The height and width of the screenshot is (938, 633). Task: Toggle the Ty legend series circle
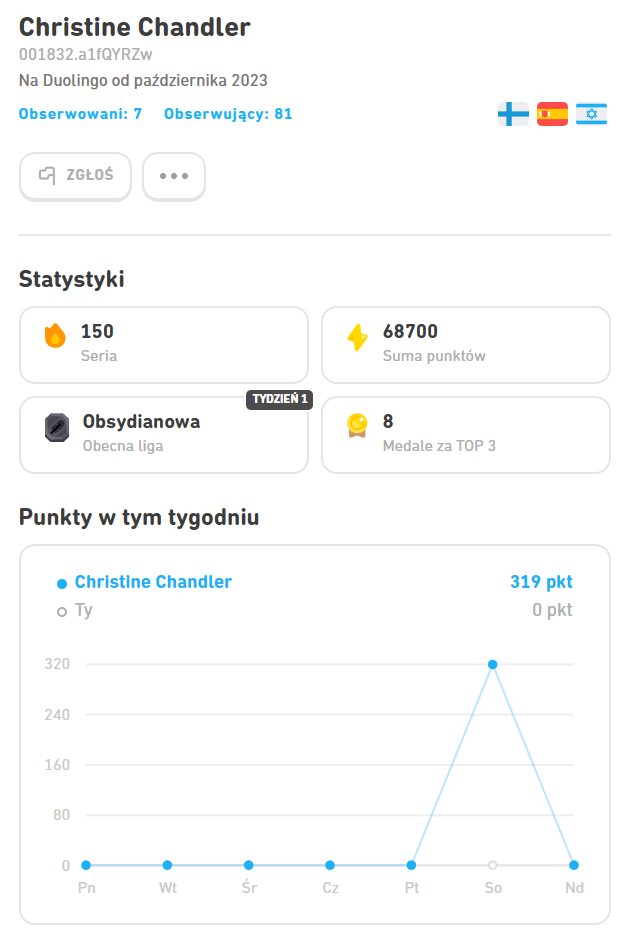point(62,612)
